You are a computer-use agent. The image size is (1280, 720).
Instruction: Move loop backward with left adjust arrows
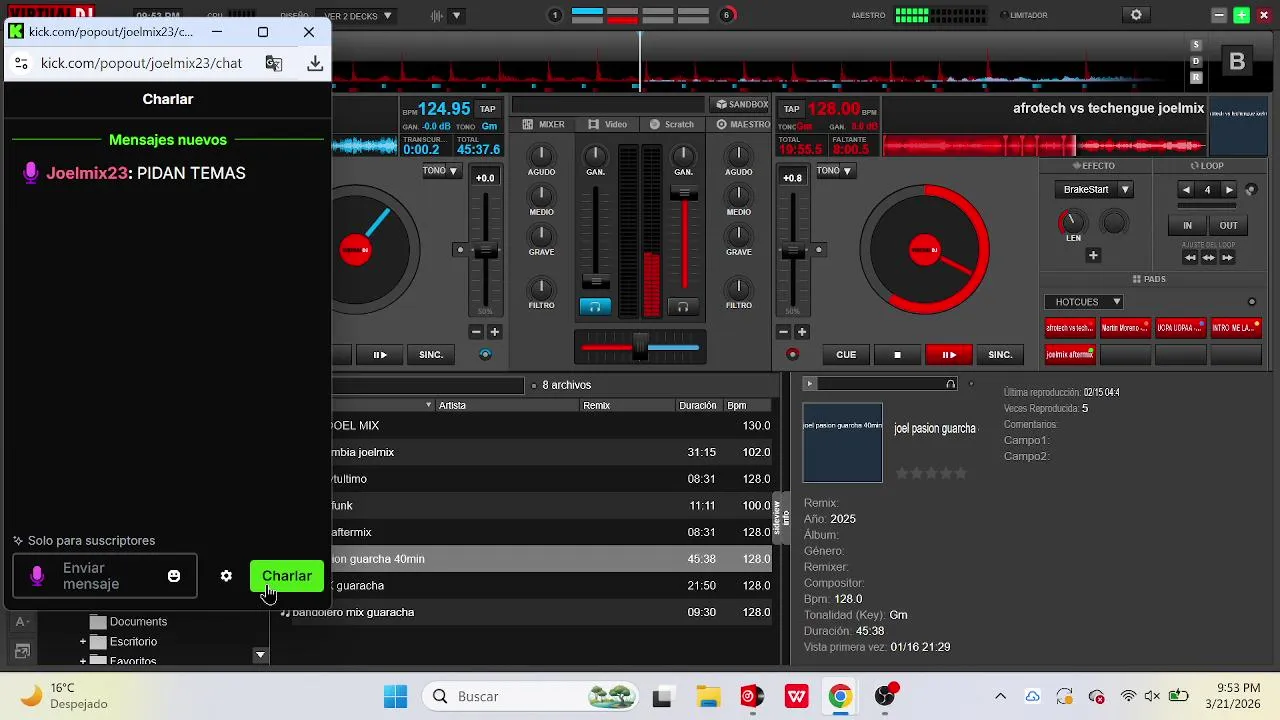[1190, 258]
